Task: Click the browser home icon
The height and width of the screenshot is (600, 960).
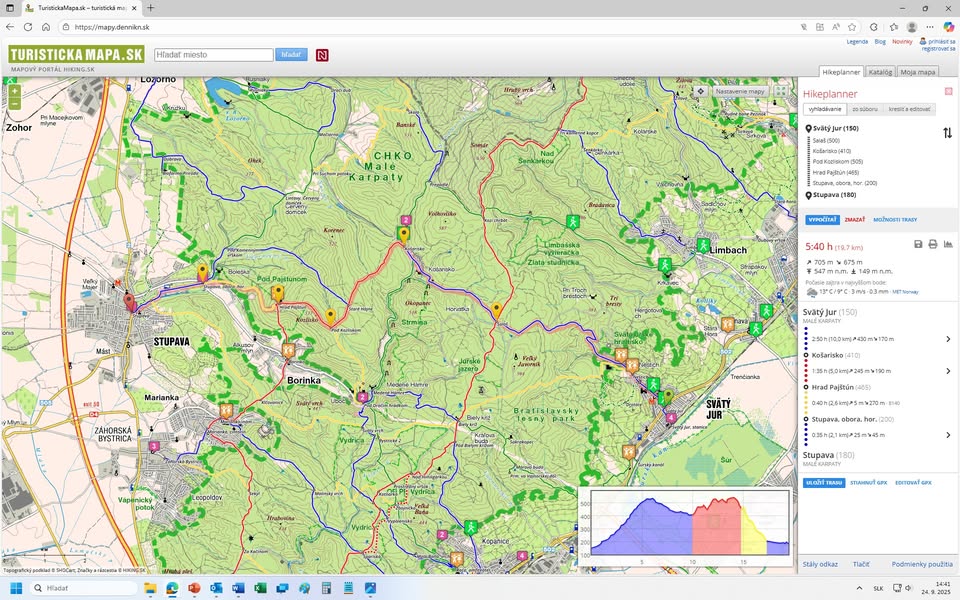Action: pyautogui.click(x=46, y=27)
